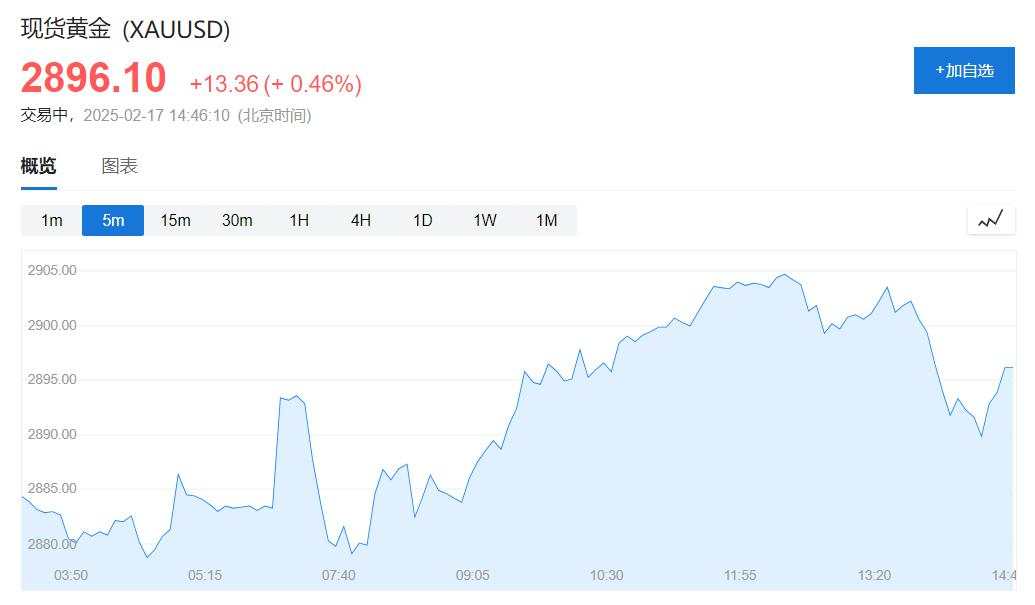Select the 概览 tab
Screen dimensions: 1035x605
[x=38, y=166]
